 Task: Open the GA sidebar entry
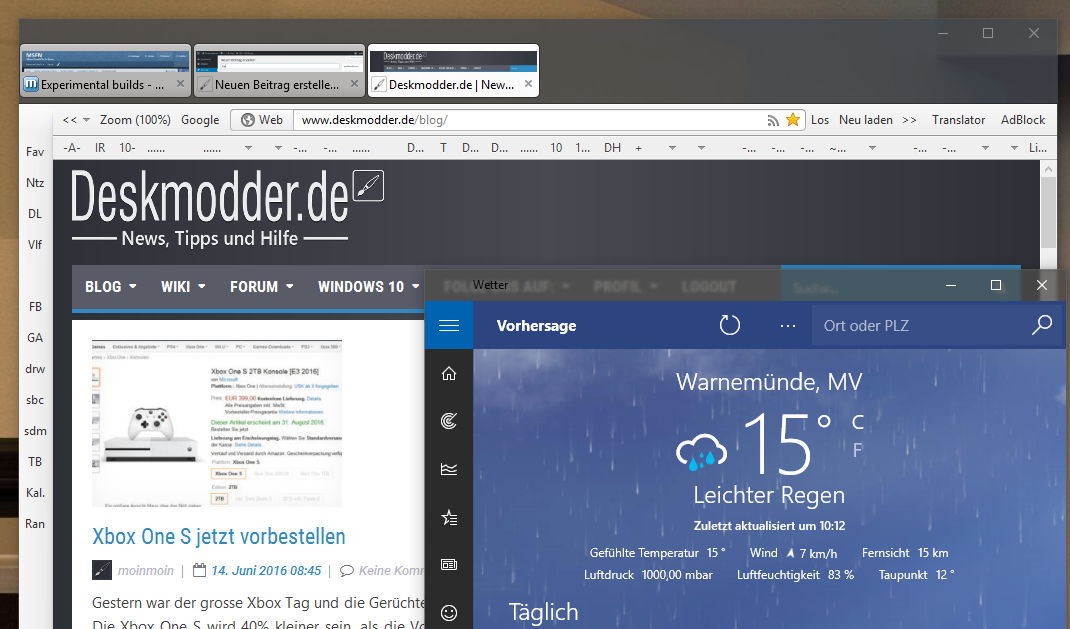(35, 338)
